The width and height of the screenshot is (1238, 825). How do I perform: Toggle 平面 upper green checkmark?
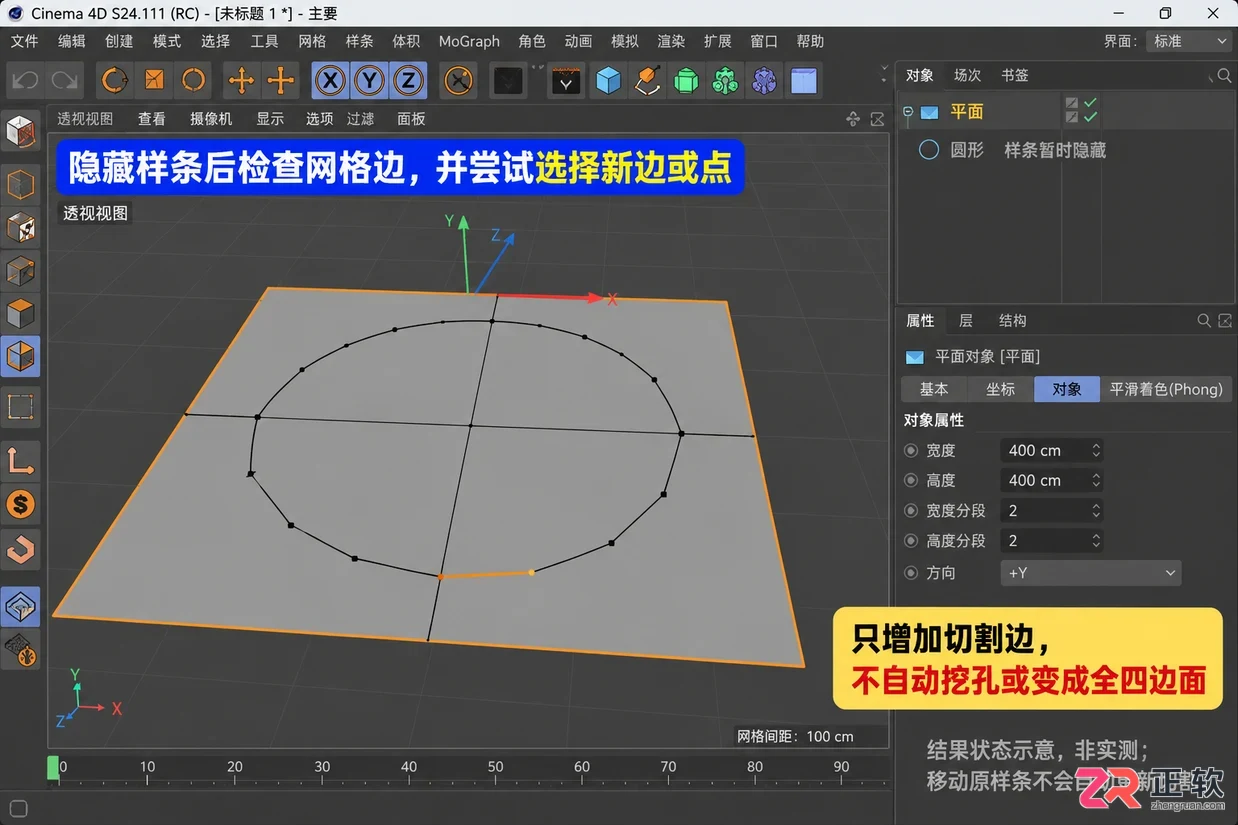1090,103
